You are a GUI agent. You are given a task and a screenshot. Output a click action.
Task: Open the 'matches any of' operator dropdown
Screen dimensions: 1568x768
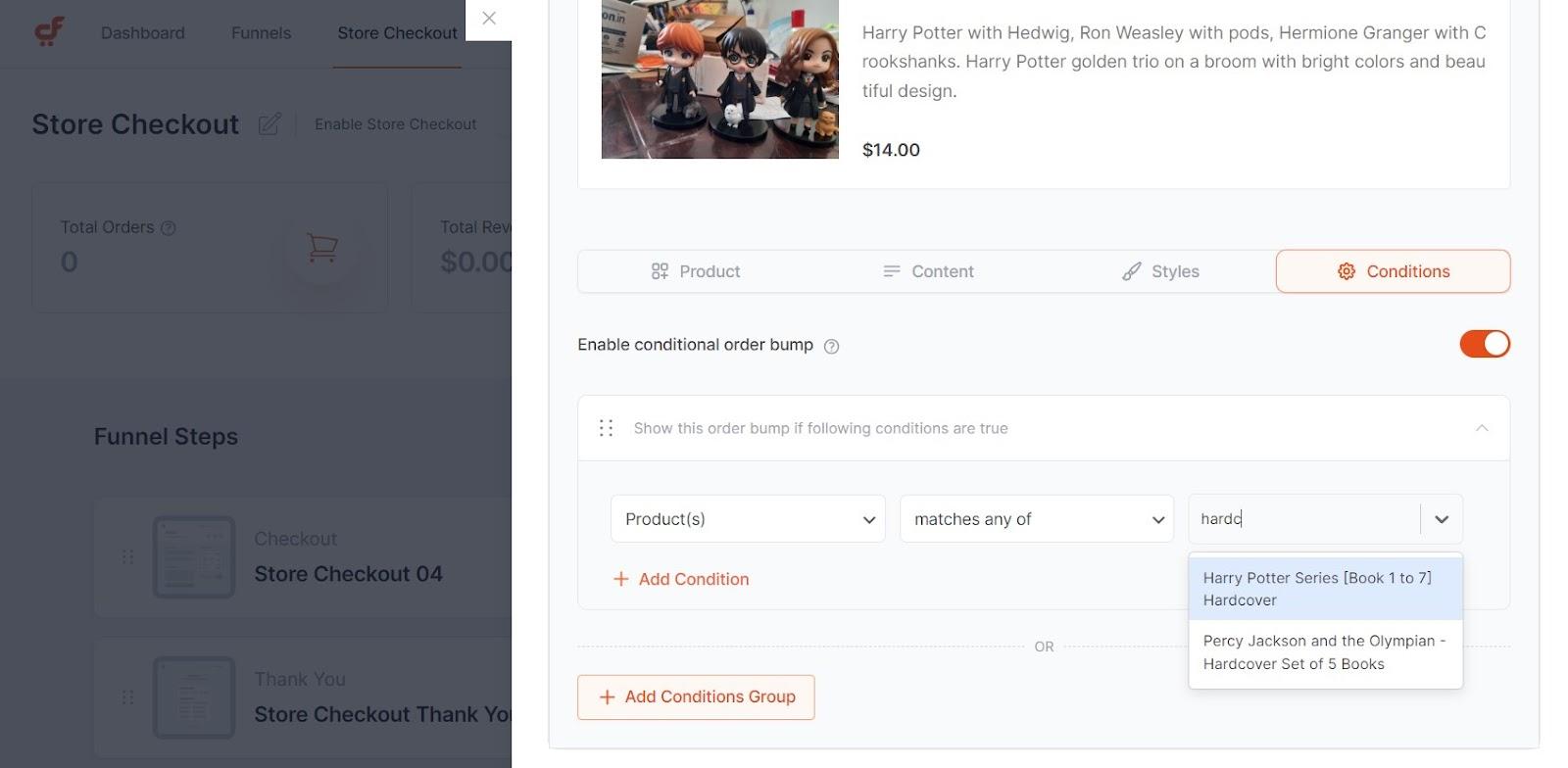pos(1037,519)
